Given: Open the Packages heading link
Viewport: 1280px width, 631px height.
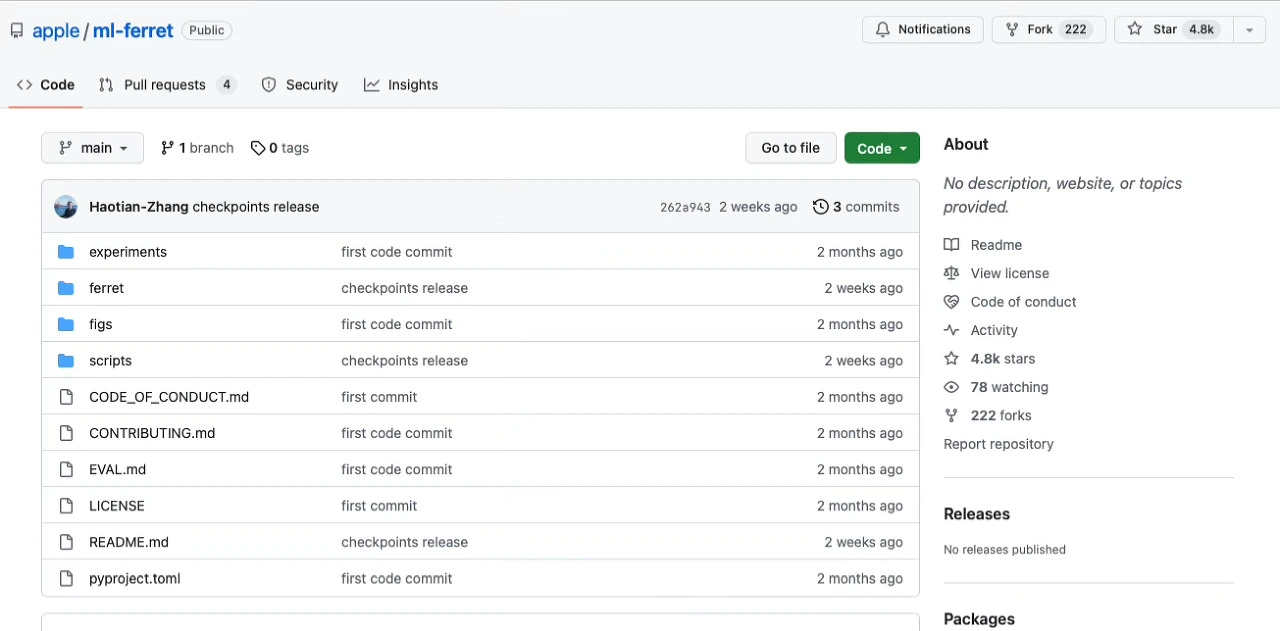Looking at the screenshot, I should click(979, 619).
